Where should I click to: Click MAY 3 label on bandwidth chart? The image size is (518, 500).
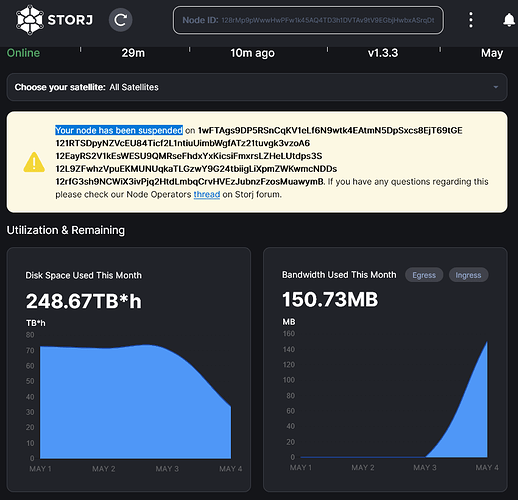point(425,467)
